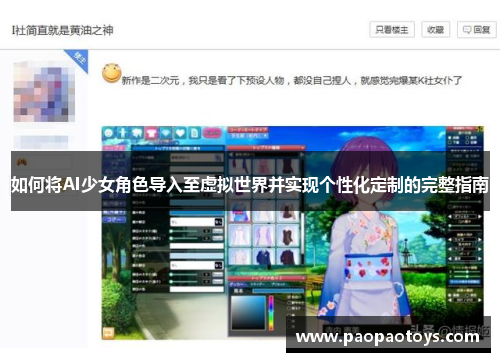
Task: Select the brown swimsuit clothing thumbnail
Action: pos(287,235)
